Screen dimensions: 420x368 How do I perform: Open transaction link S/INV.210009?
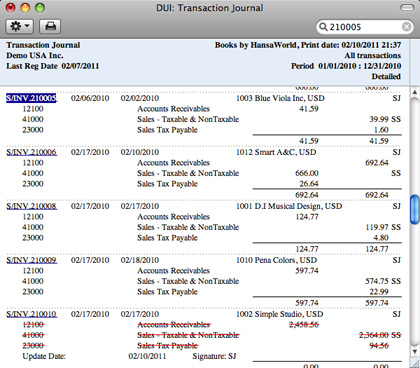pyautogui.click(x=31, y=260)
